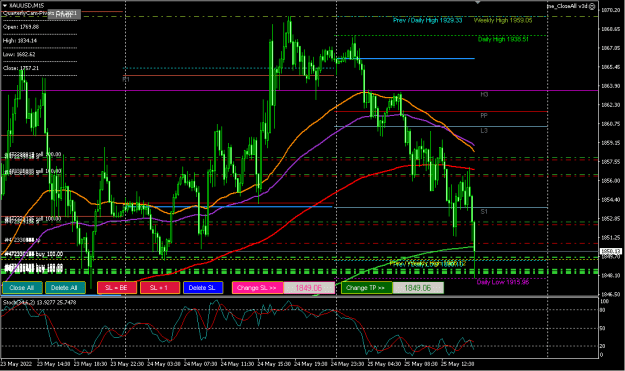Click the blue Delete SL button
This screenshot has width=625, height=371.
coord(202,288)
